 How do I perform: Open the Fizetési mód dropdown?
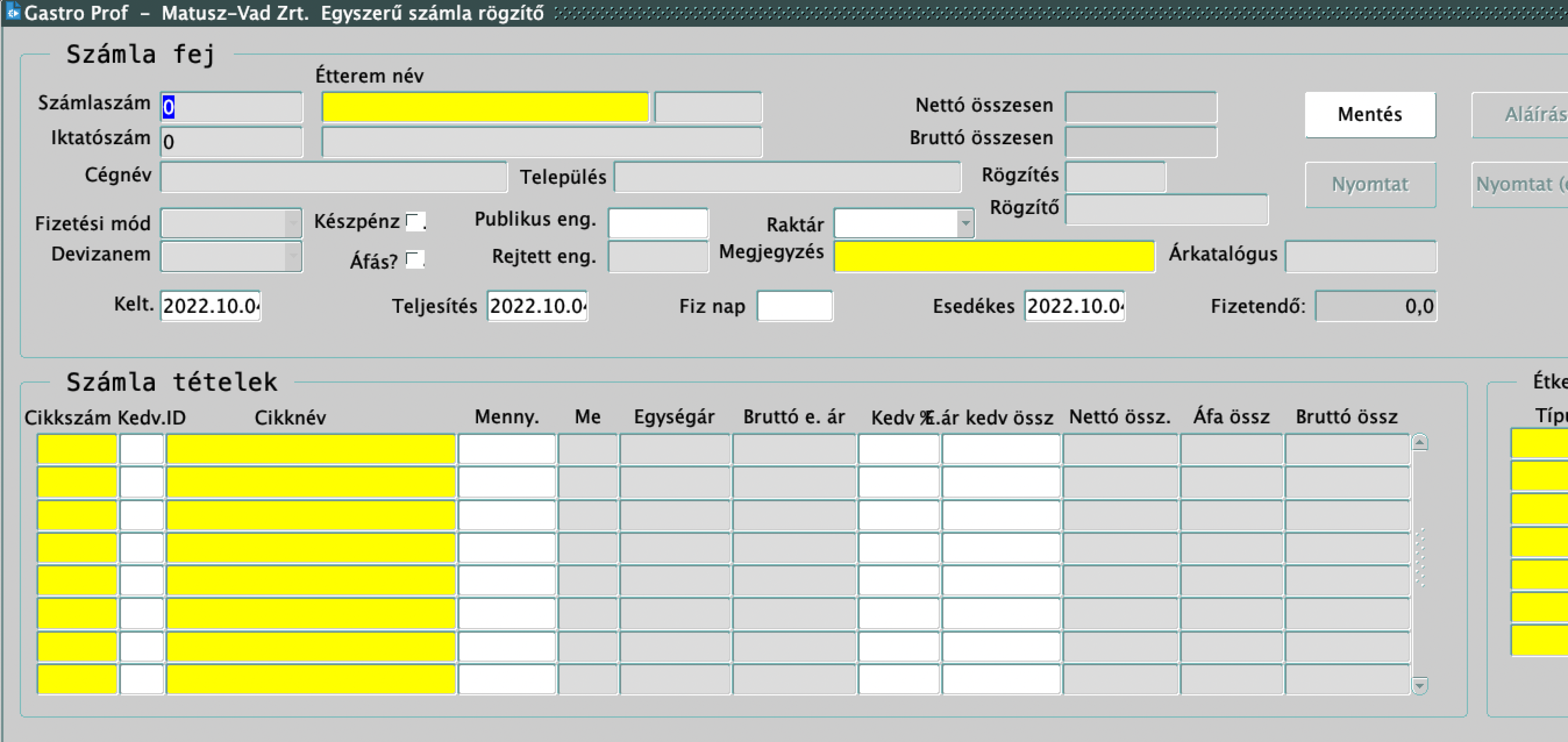231,223
